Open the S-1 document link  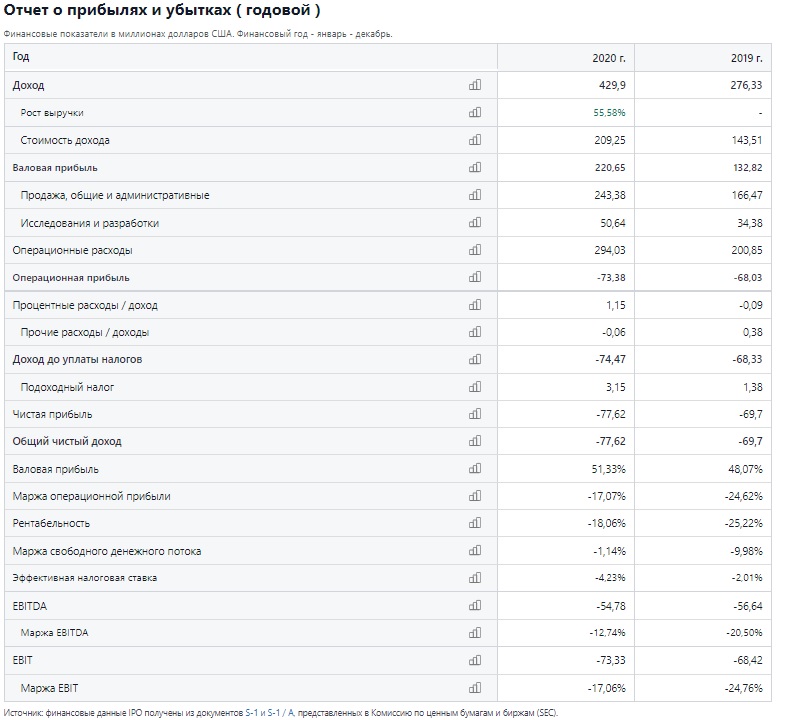(x=251, y=712)
